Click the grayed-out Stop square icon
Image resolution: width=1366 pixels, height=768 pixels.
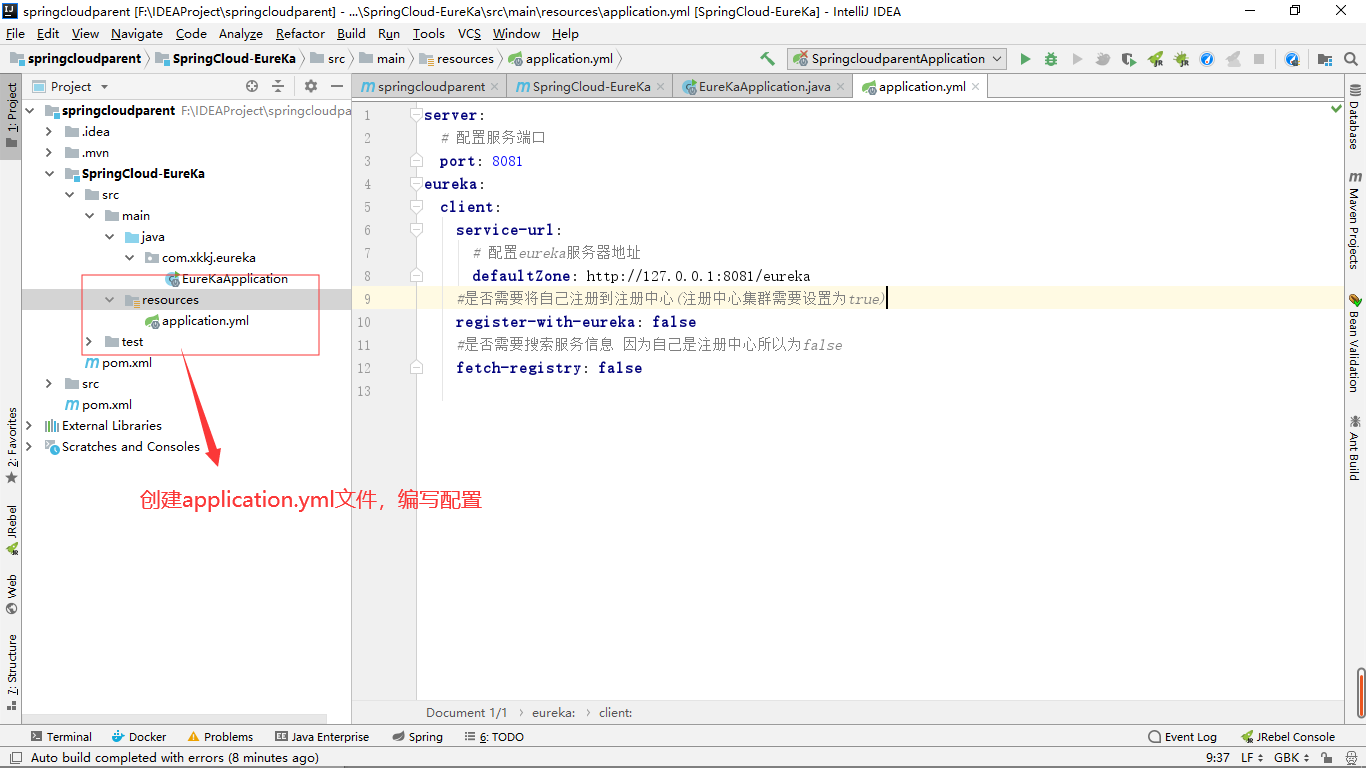[x=1259, y=59]
